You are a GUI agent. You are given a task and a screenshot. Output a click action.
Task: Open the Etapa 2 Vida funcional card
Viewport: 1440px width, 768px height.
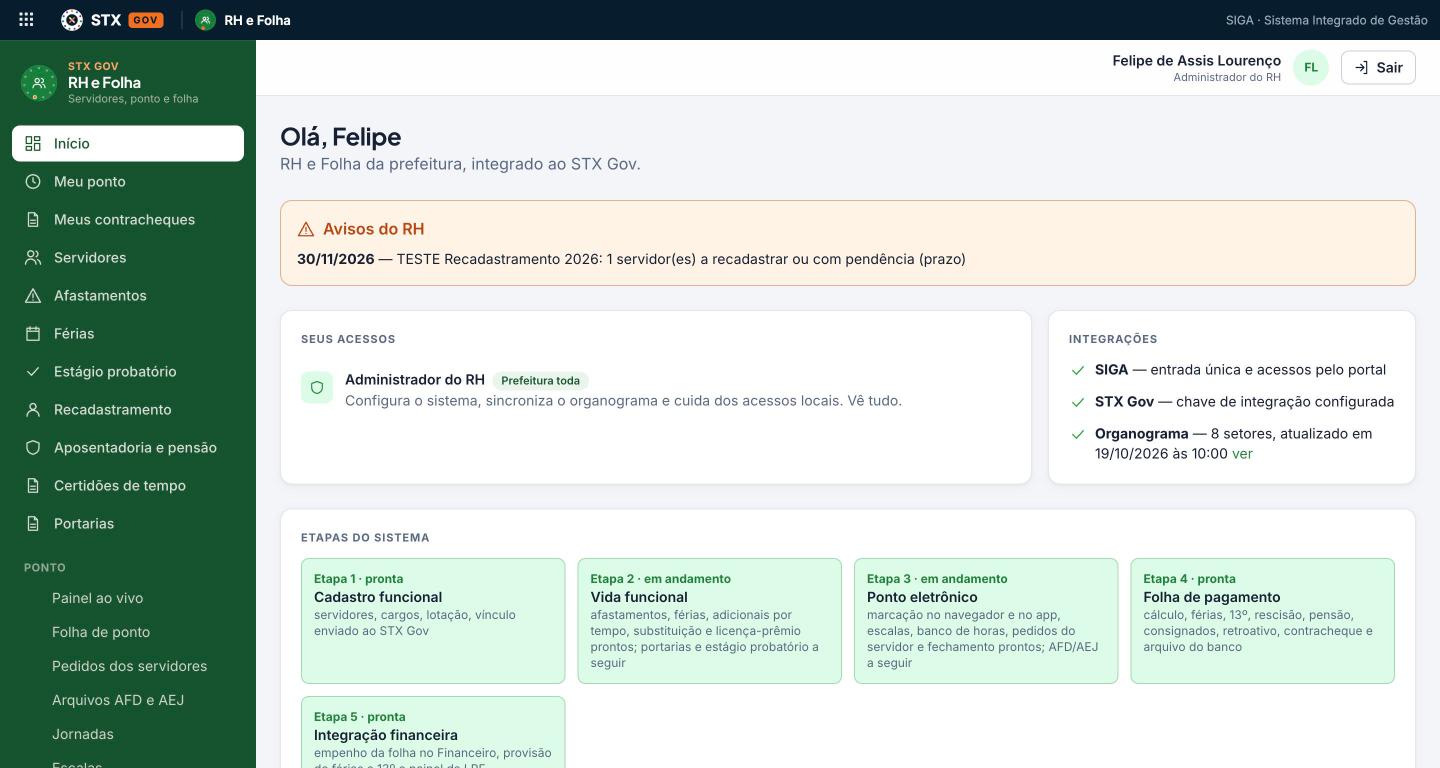709,621
